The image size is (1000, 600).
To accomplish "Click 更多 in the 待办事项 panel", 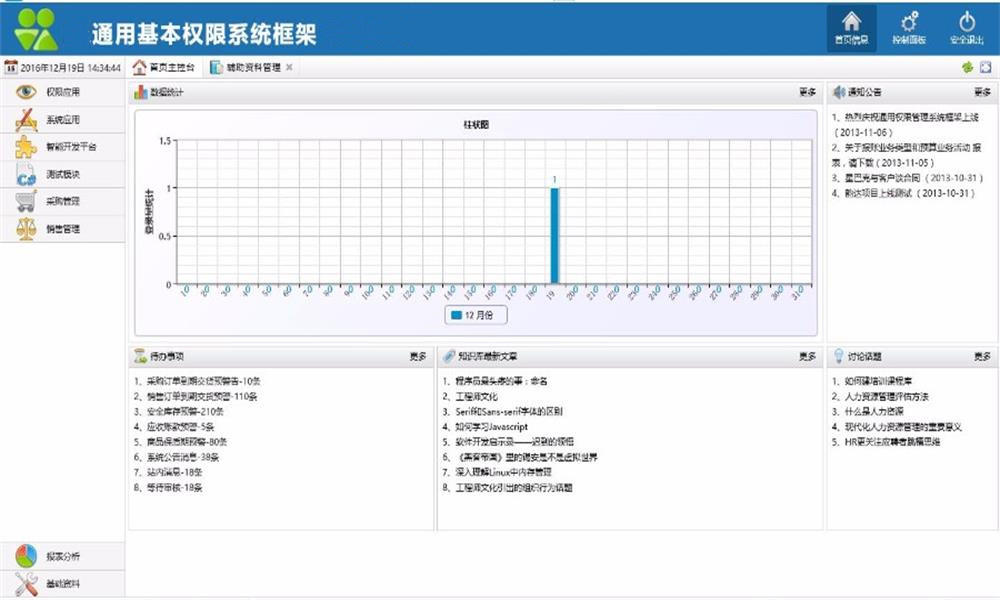I will click(418, 356).
